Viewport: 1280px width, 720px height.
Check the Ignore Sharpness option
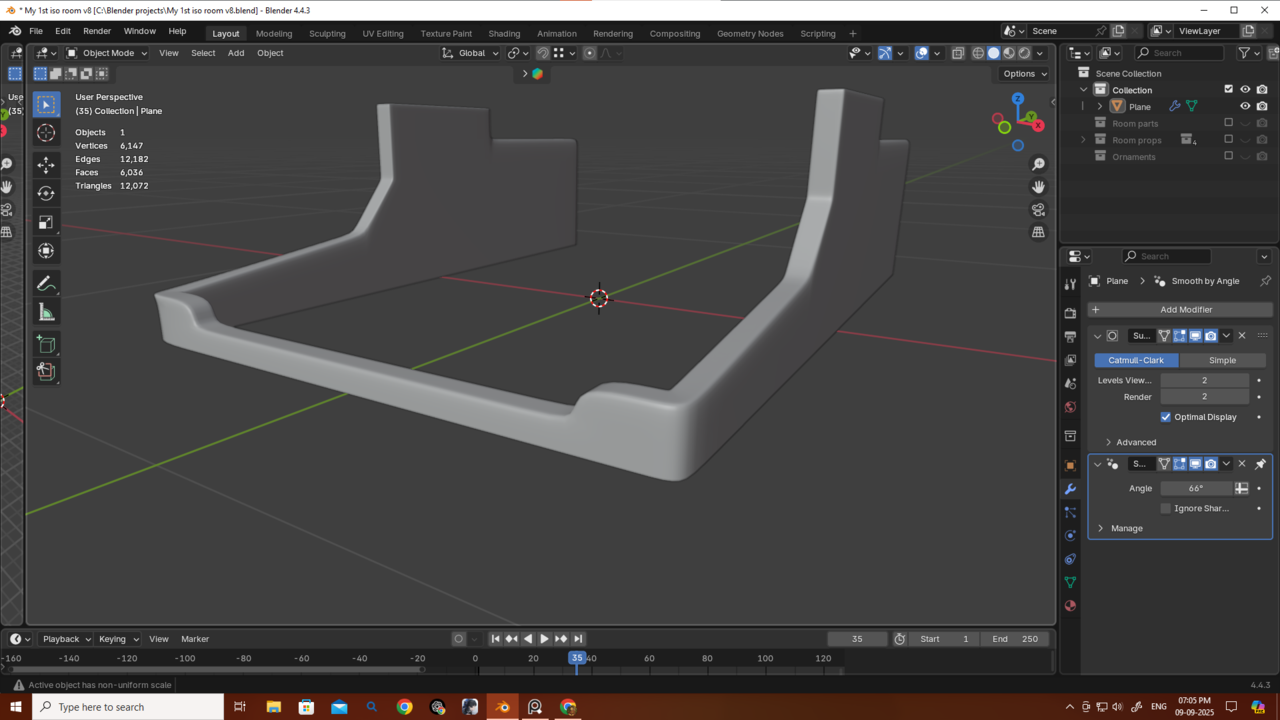(1165, 508)
